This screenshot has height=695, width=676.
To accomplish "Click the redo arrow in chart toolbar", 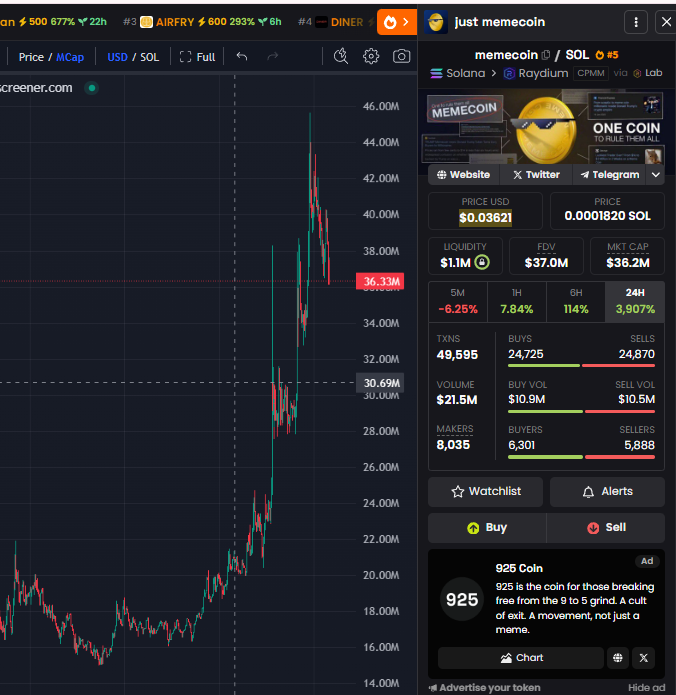I will point(273,56).
